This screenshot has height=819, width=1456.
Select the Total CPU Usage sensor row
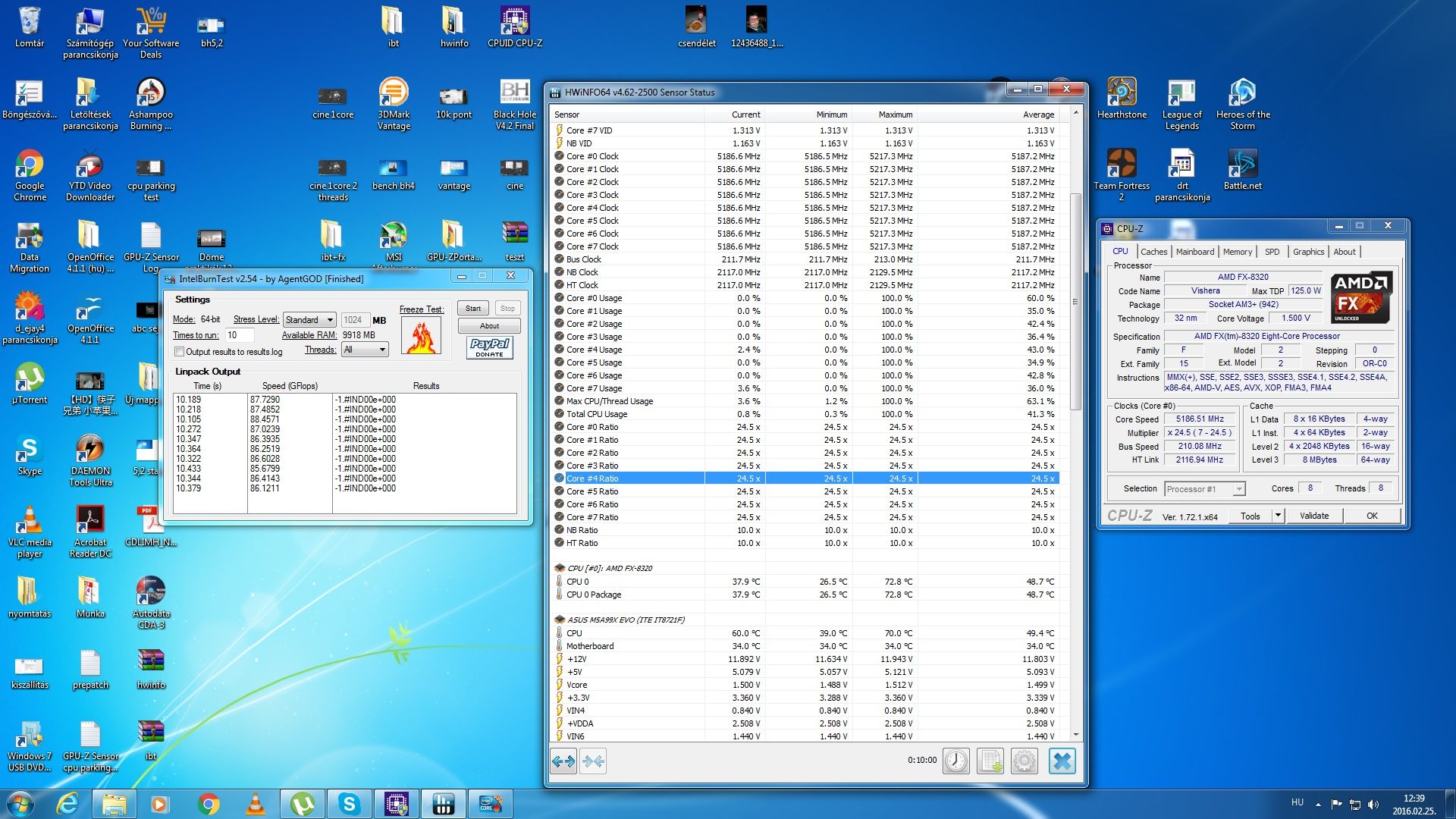[805, 414]
